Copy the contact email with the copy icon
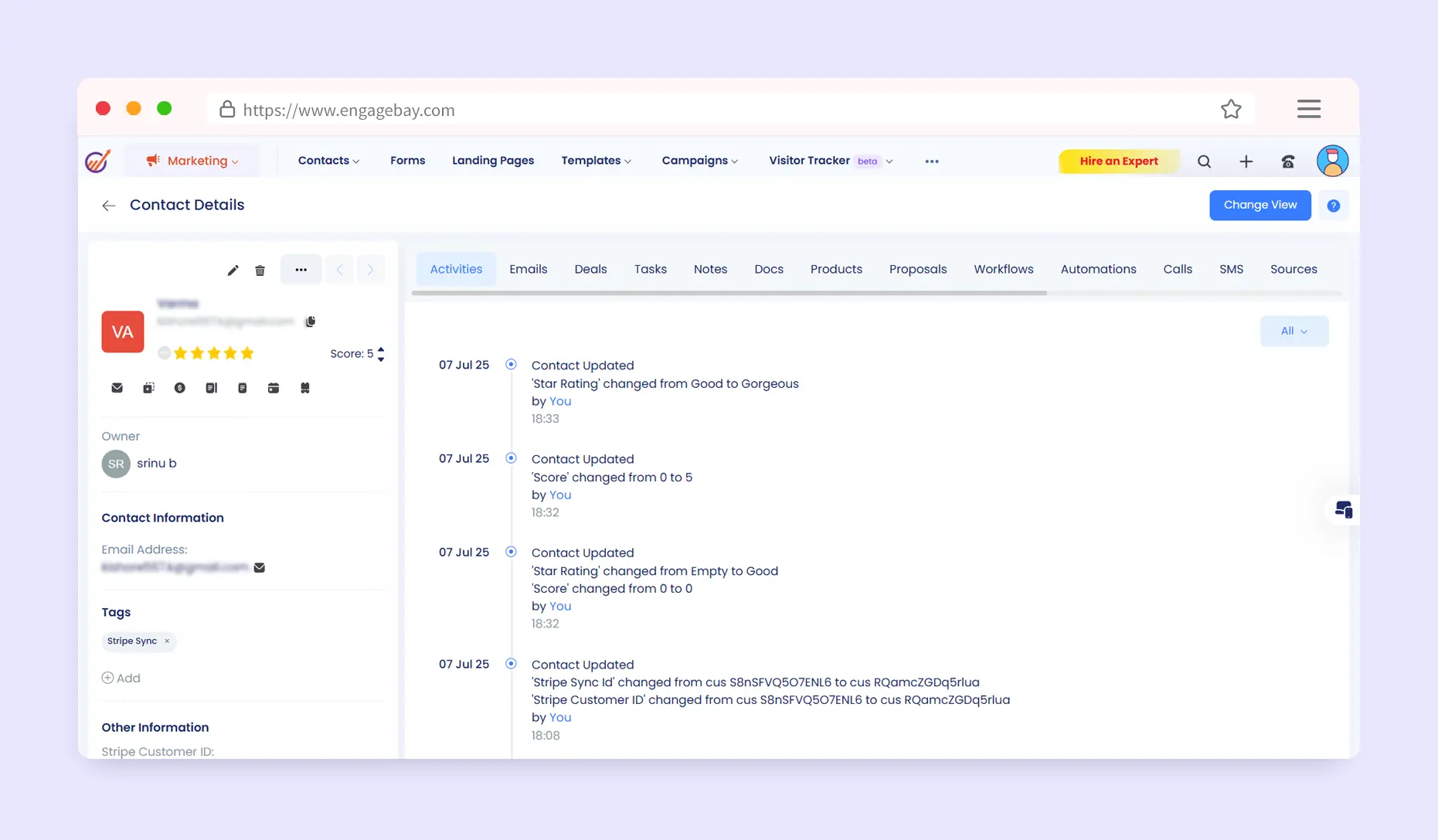Viewport: 1438px width, 840px height. coord(311,321)
